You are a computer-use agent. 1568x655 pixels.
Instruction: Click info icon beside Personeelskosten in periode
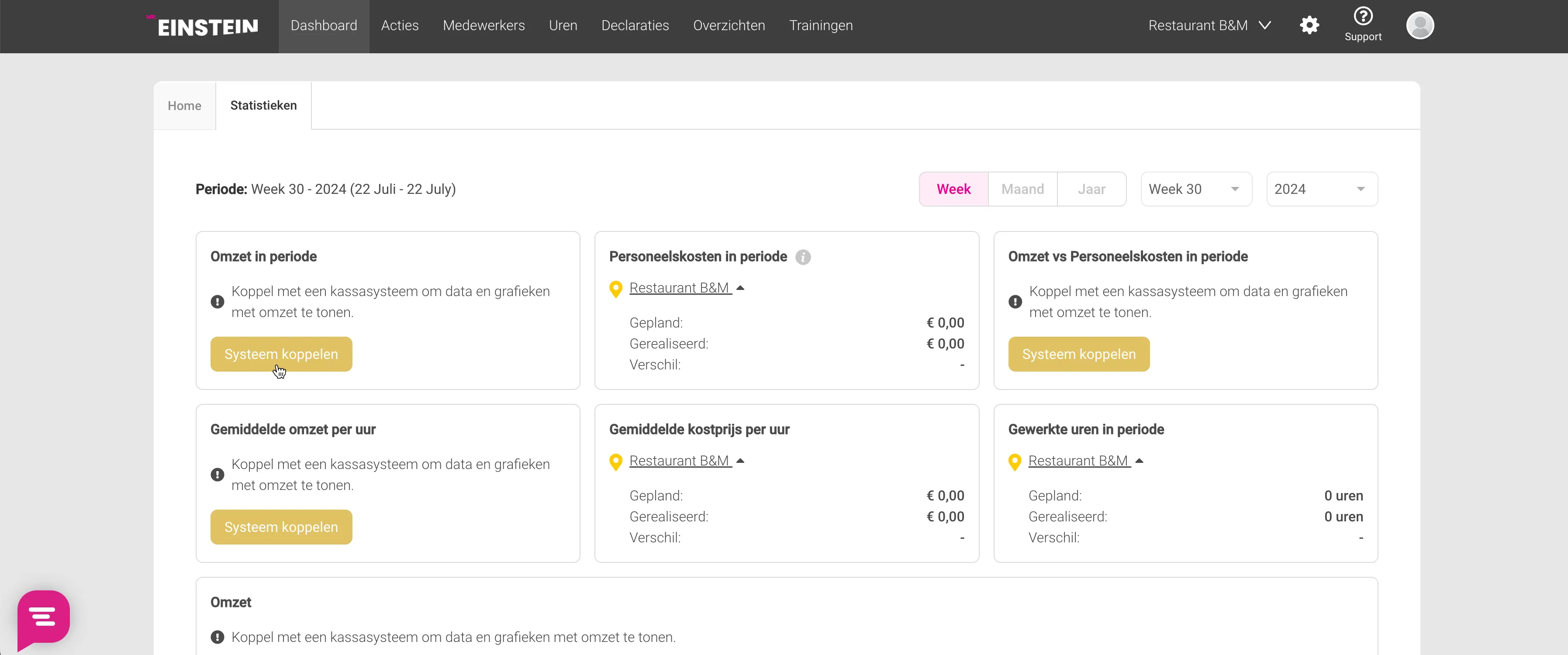click(803, 258)
